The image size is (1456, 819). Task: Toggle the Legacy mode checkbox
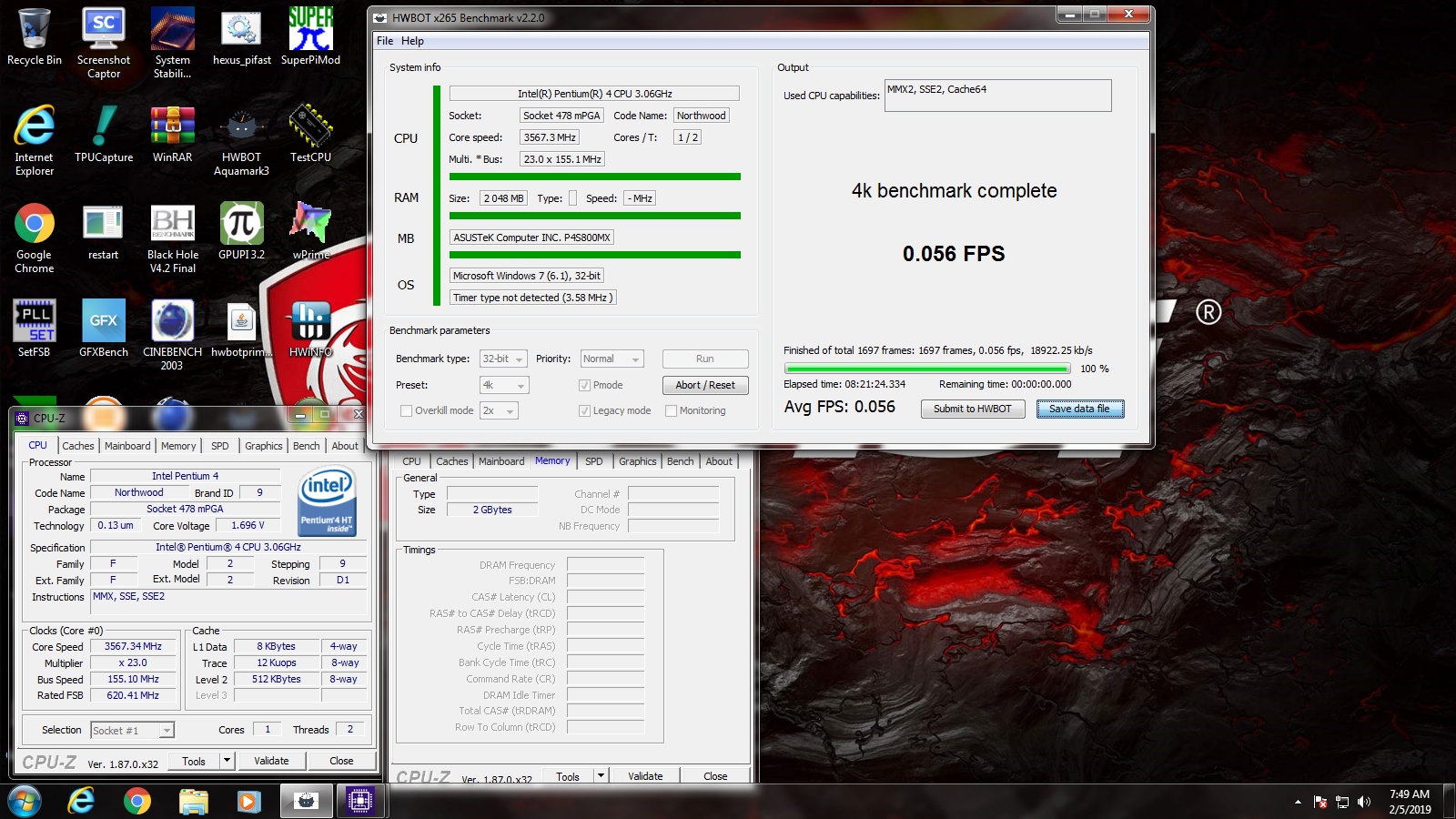coord(584,410)
